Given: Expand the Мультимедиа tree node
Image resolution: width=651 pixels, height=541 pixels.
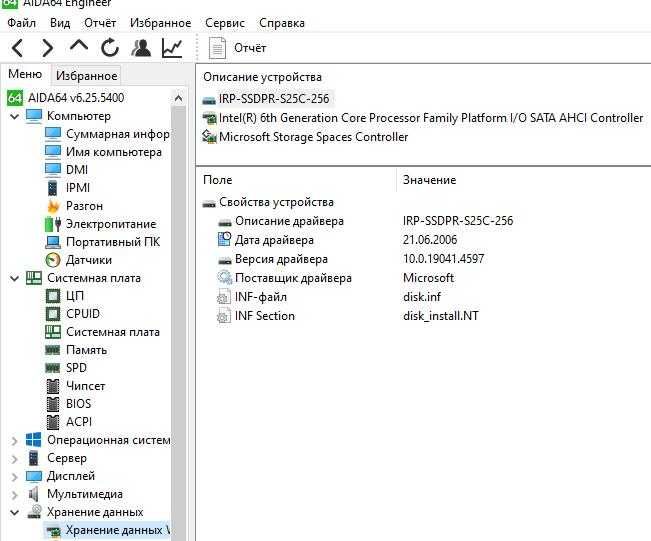Looking at the screenshot, I should tap(15, 495).
